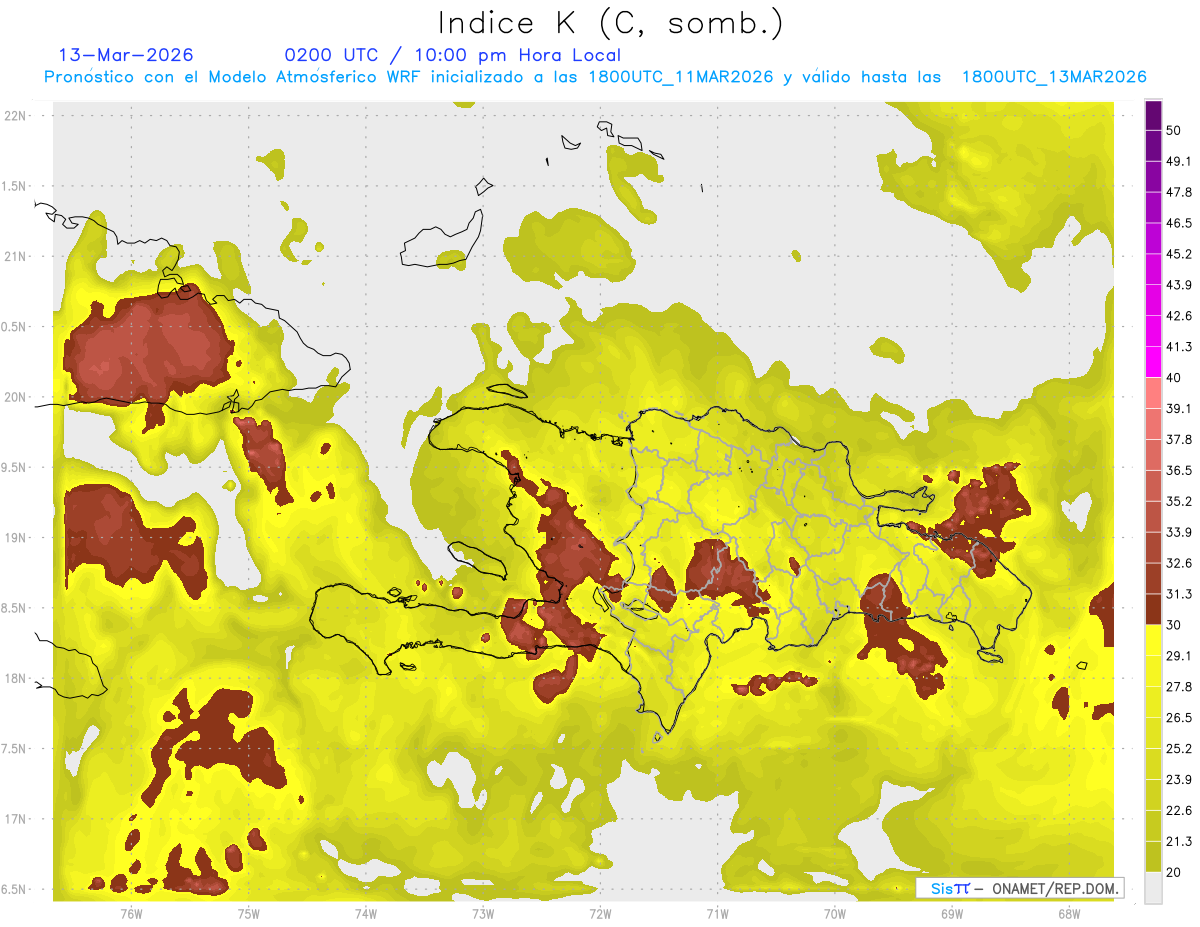1200x927 pixels.
Task: Click the colorbar value '49.1'
Action: pos(1179,161)
